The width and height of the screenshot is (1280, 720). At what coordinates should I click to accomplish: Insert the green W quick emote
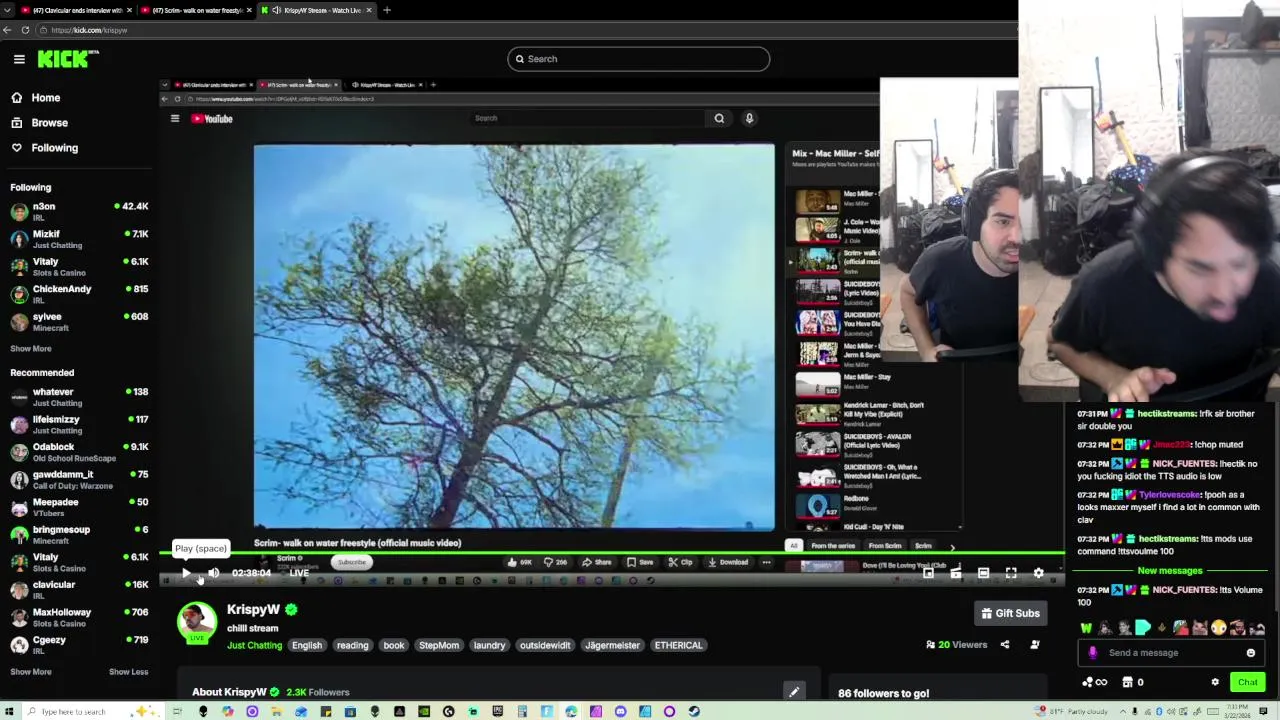[1086, 628]
